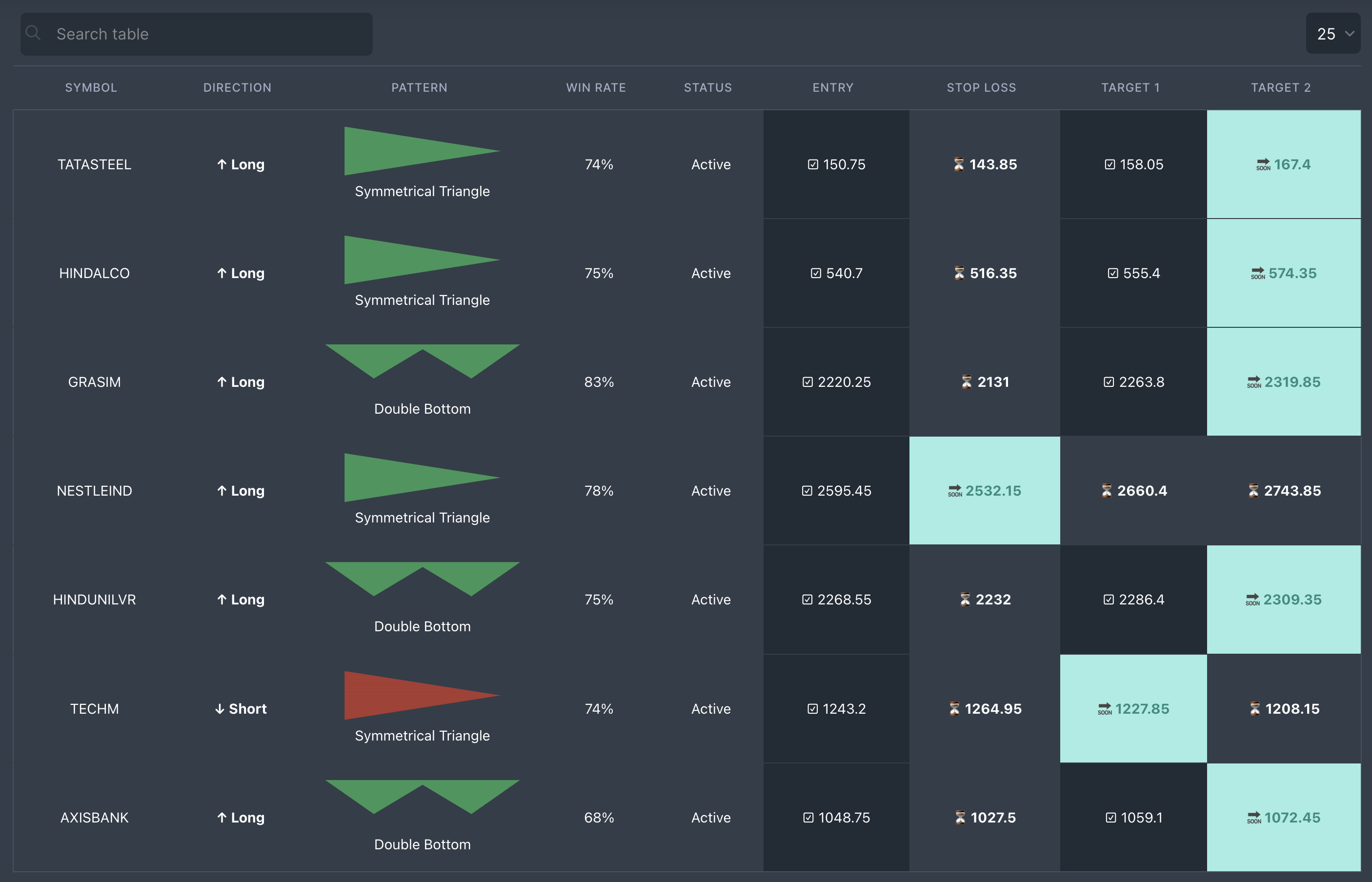
Task: Sort by the STOP LOSS column header
Action: tap(981, 88)
